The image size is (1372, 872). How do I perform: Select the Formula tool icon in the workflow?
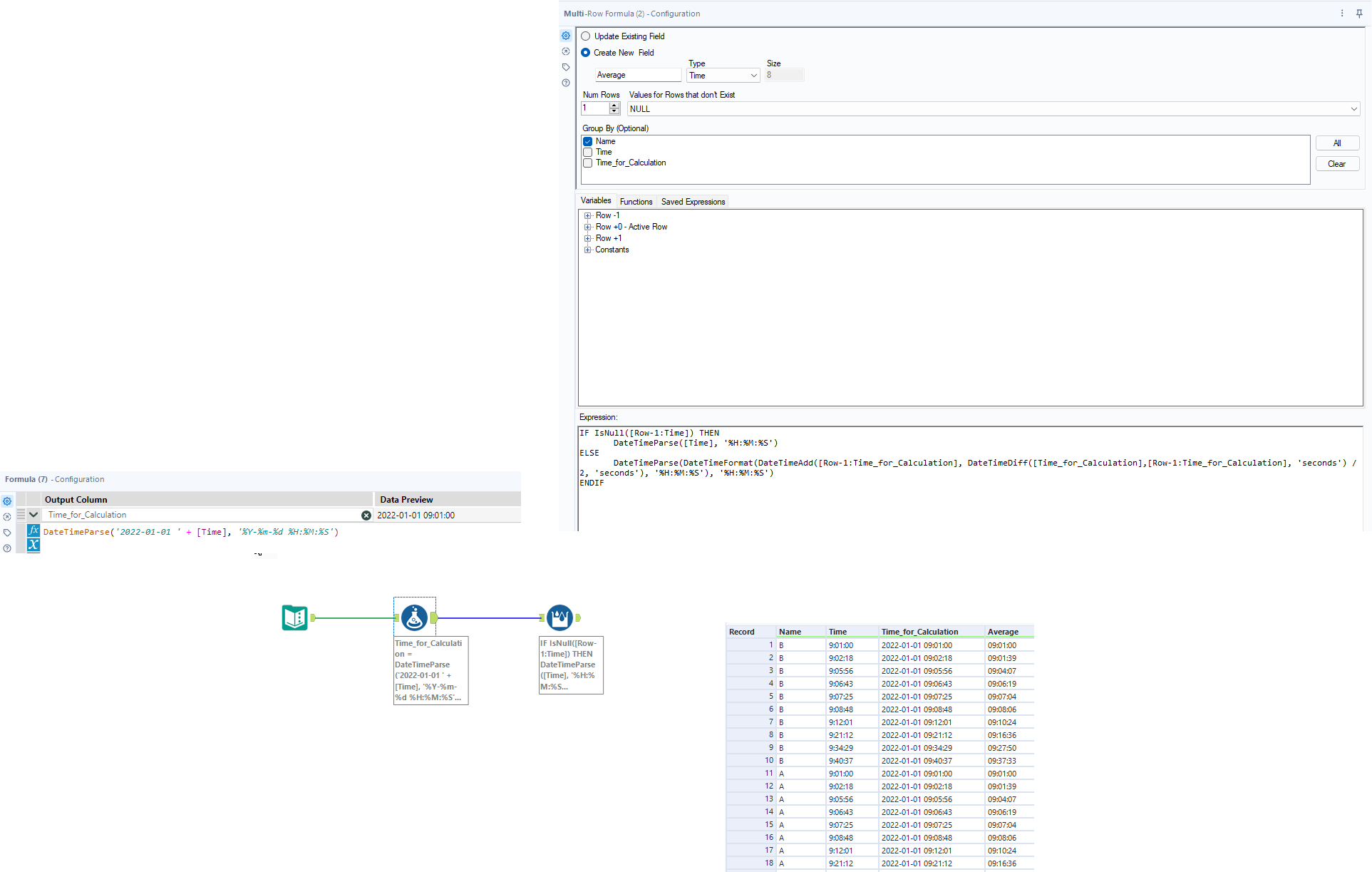pyautogui.click(x=414, y=617)
